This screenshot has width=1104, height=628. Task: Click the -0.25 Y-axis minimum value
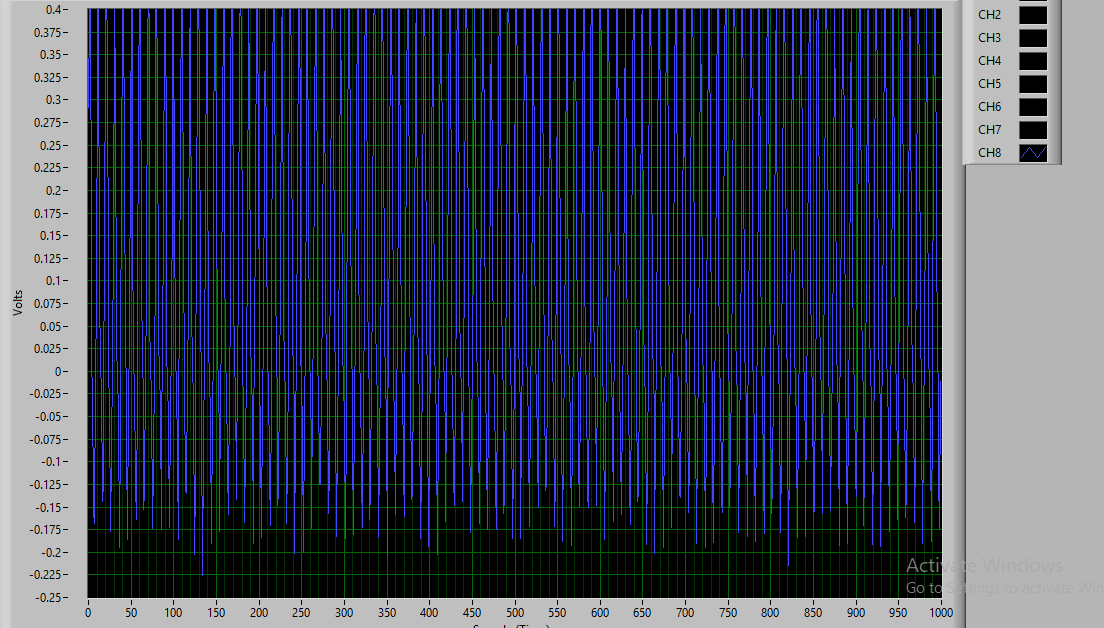coord(49,598)
